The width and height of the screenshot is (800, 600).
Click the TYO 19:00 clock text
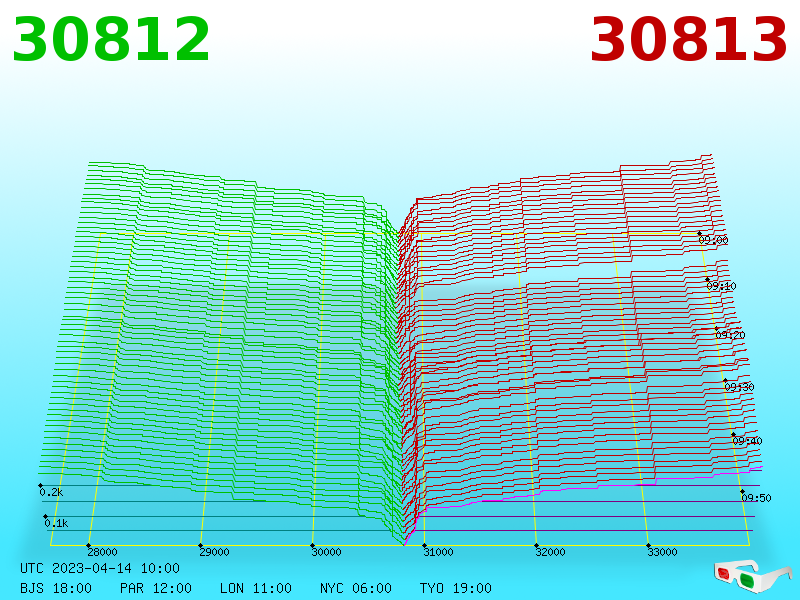click(x=456, y=588)
